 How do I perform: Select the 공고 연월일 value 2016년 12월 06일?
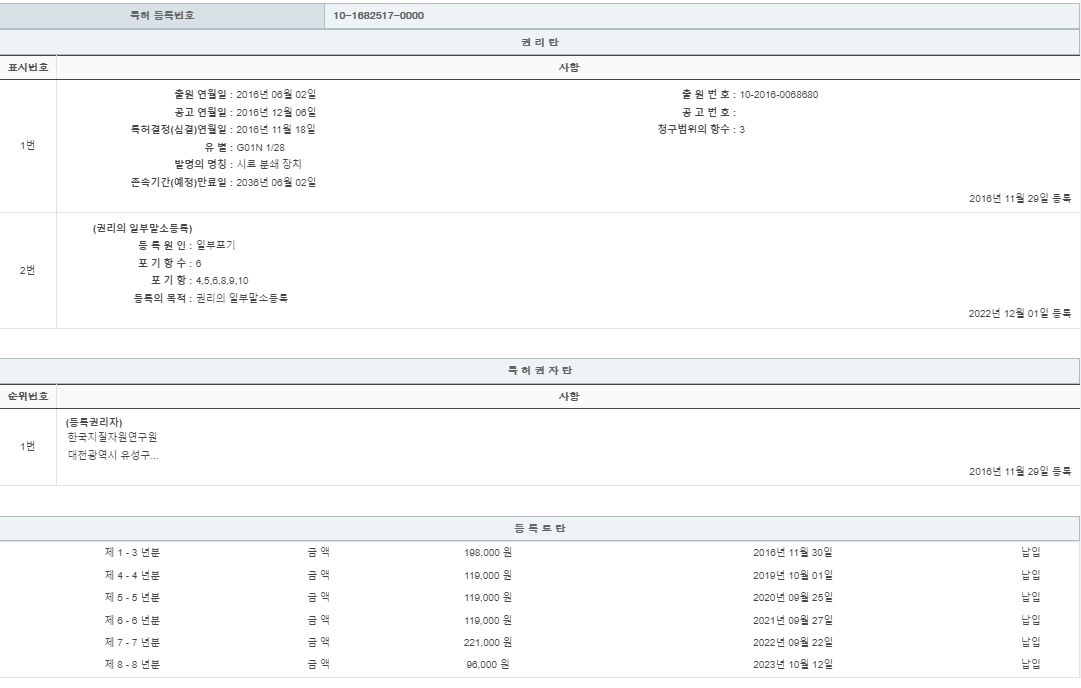coord(276,112)
